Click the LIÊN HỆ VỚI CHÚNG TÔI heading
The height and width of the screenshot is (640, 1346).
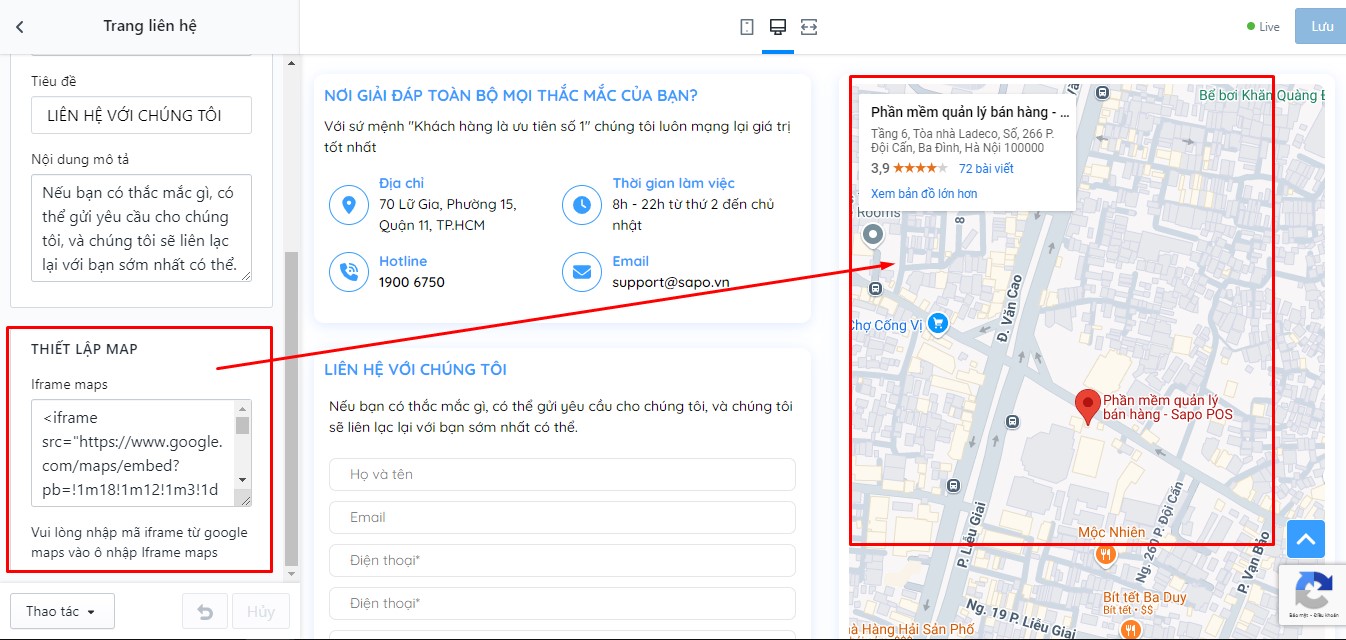point(415,369)
